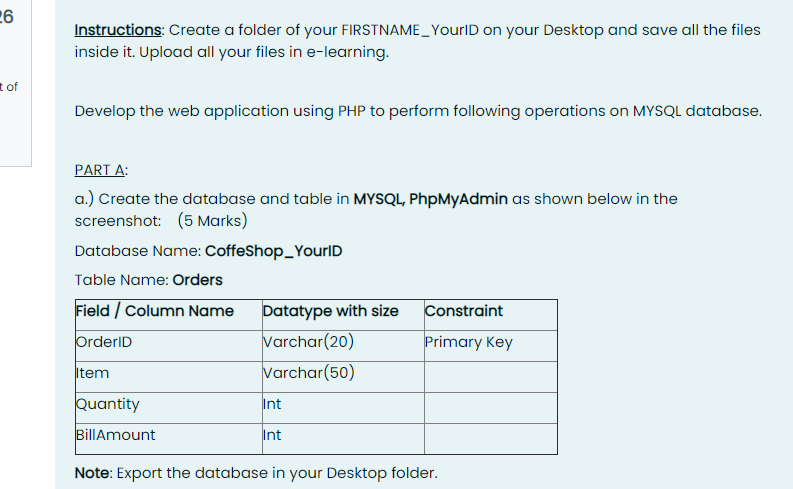This screenshot has height=489, width=793.
Task: Click the underlined PART A heading
Action: [x=100, y=170]
